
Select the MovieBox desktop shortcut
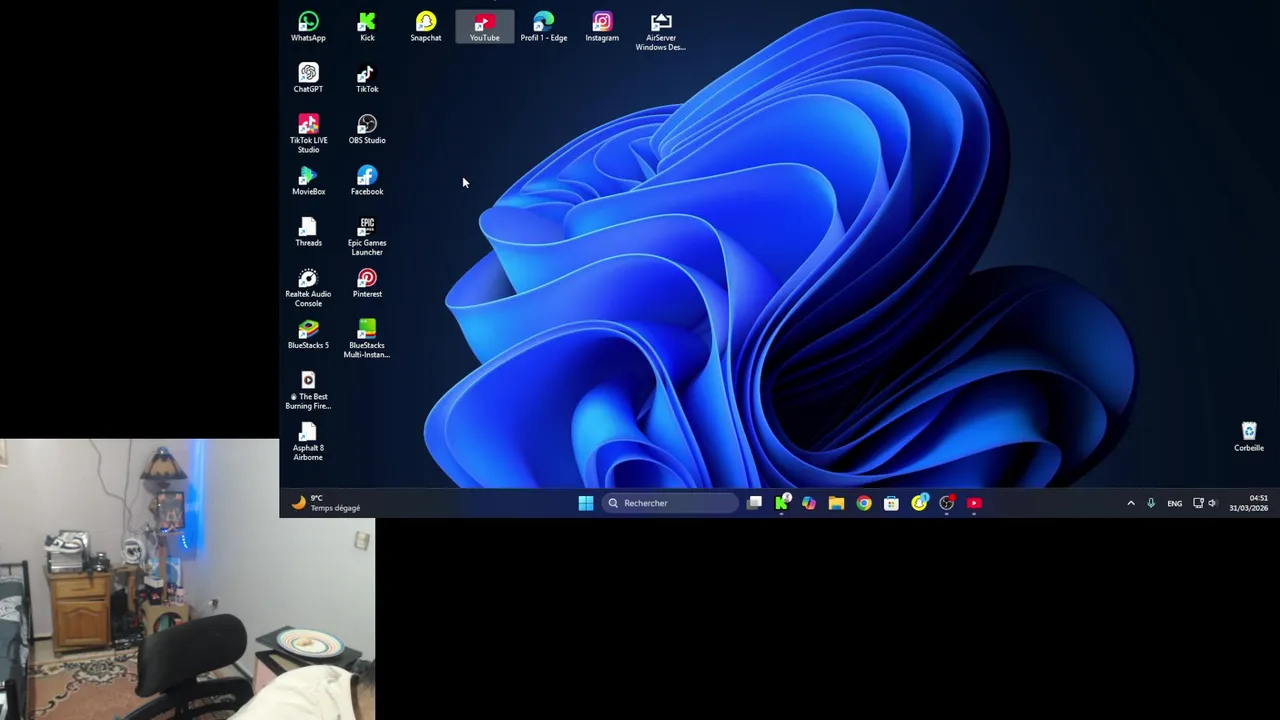point(308,181)
